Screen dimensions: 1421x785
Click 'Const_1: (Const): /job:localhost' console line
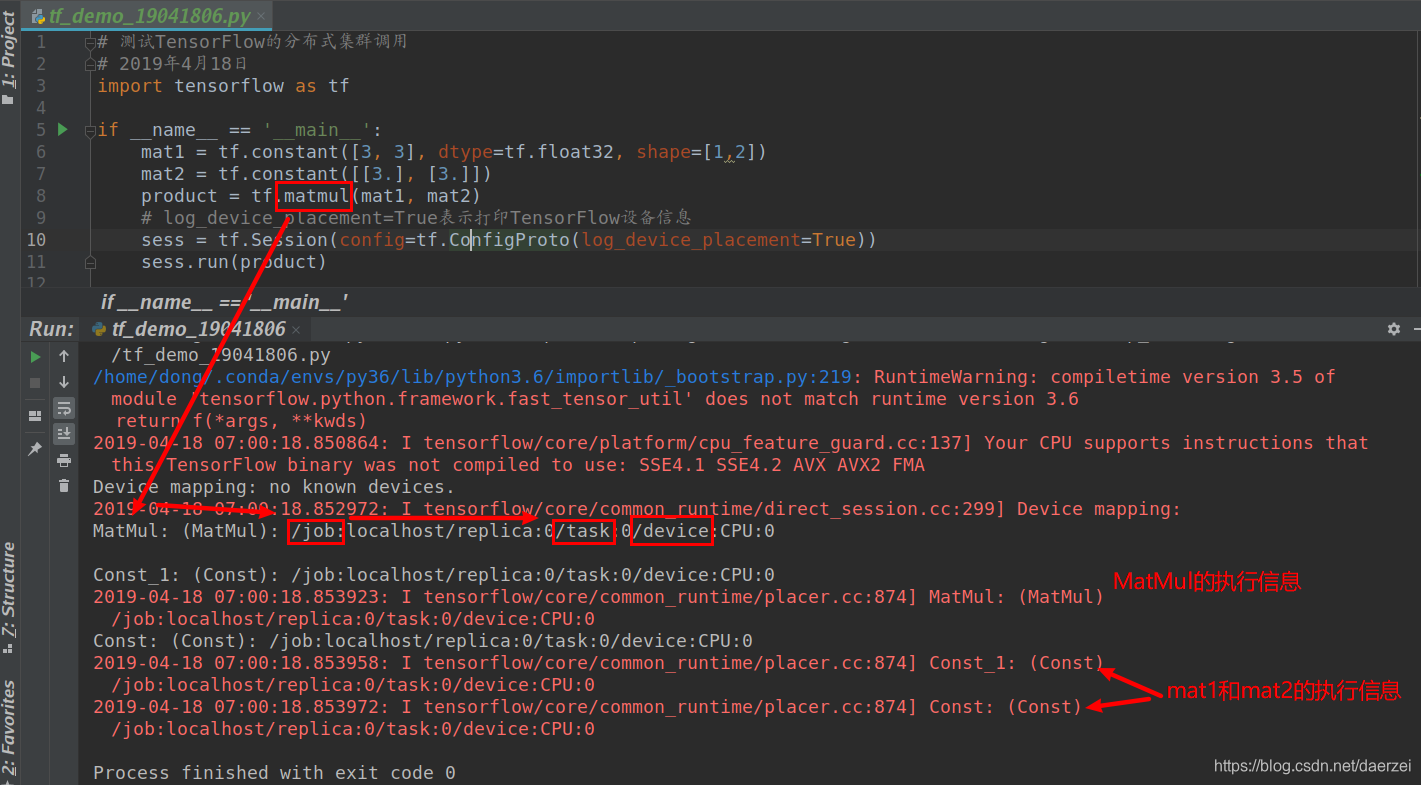[433, 575]
